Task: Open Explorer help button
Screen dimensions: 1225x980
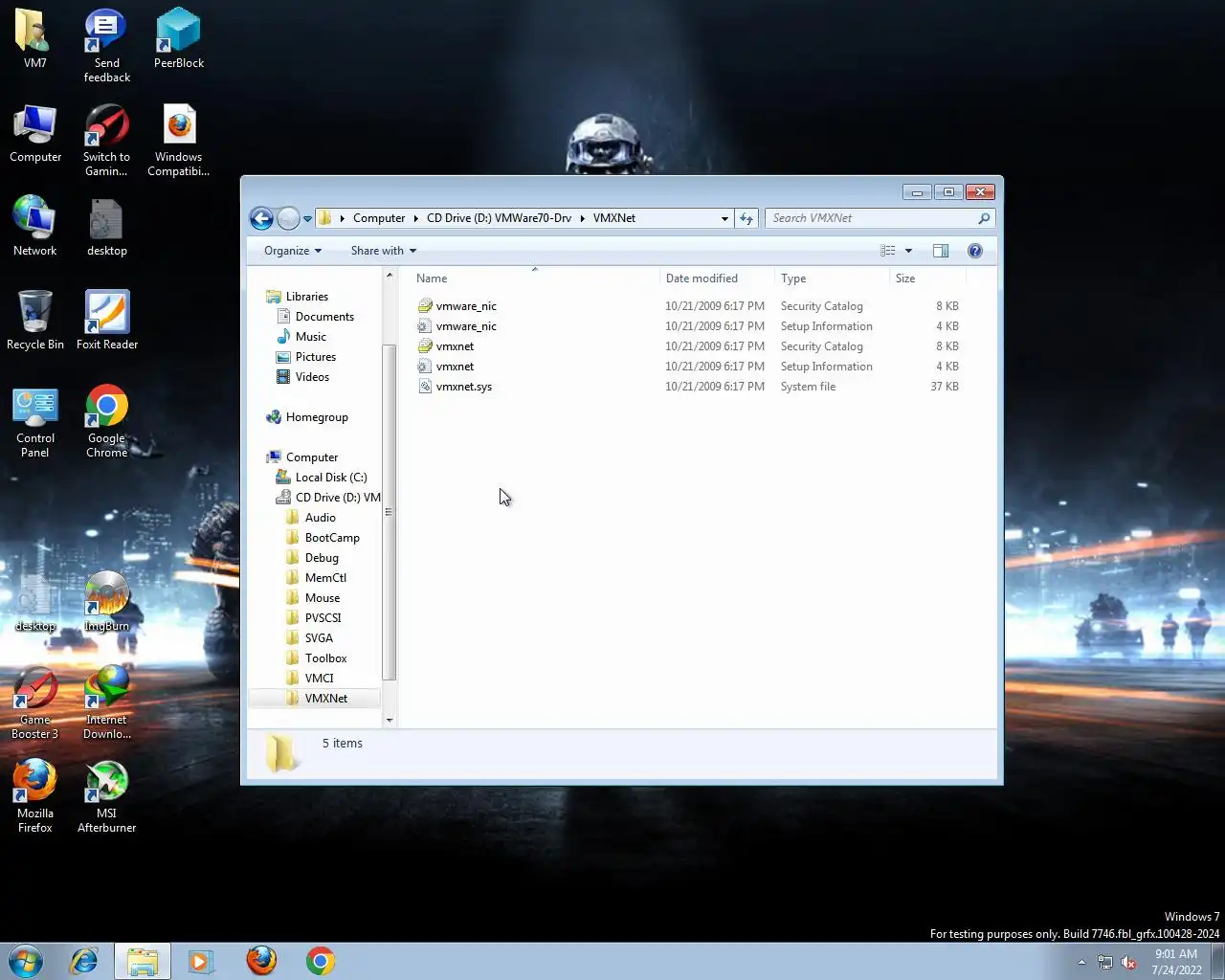Action: (x=975, y=251)
